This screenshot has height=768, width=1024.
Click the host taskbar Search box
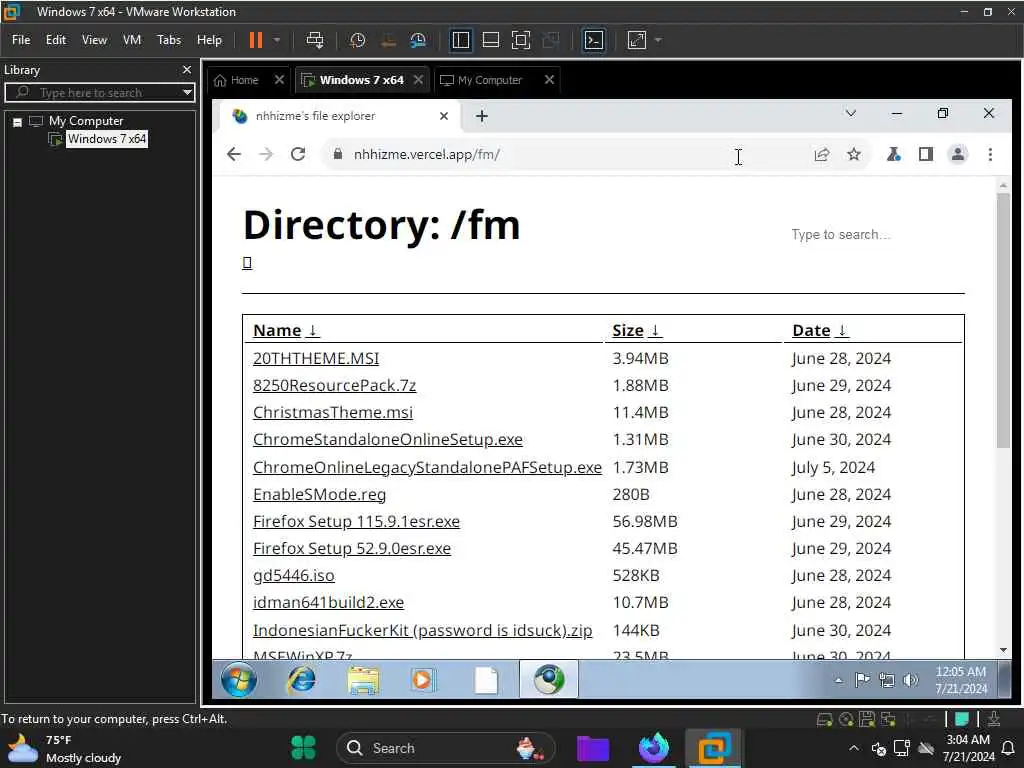click(x=446, y=748)
